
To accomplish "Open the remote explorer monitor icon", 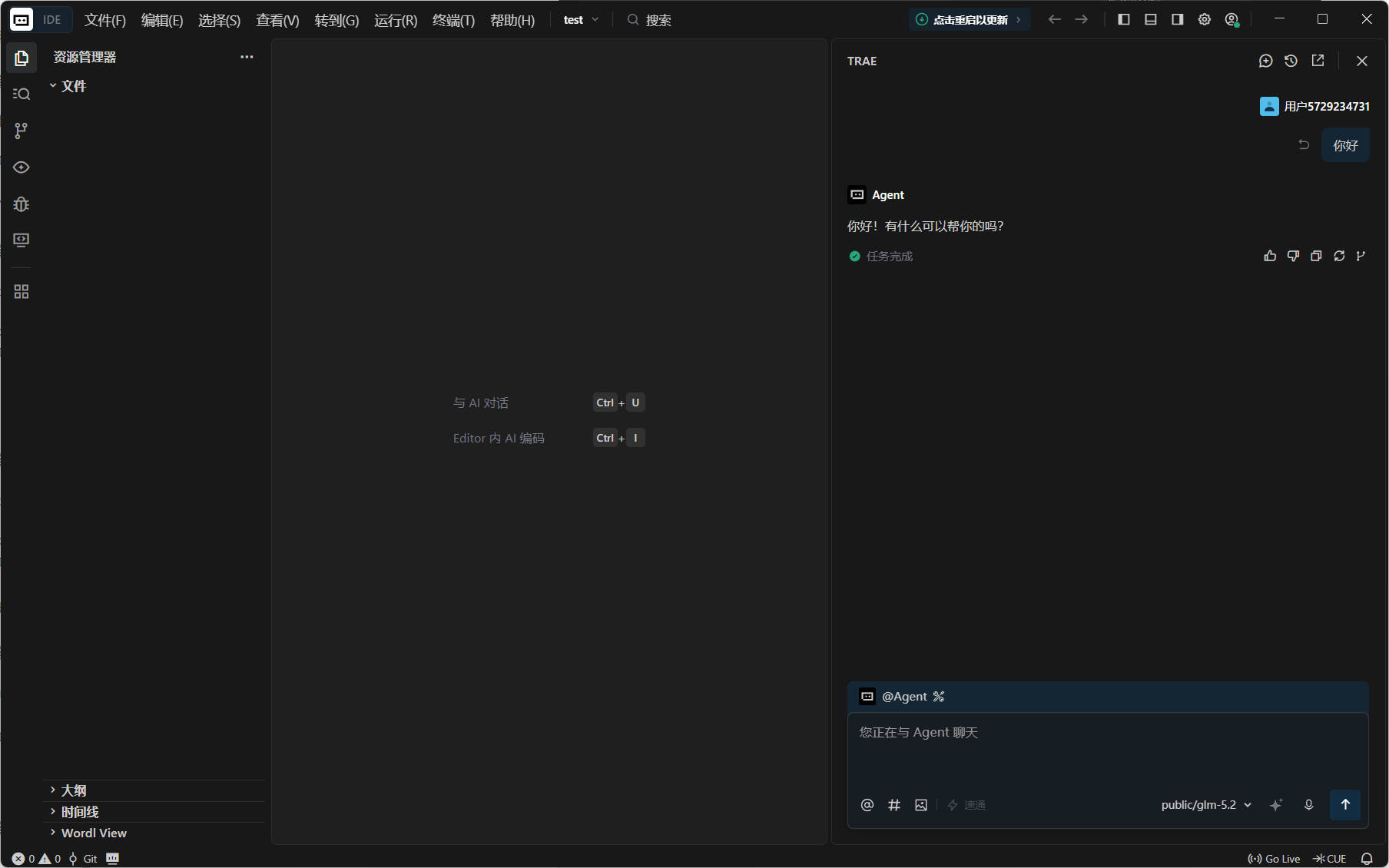I will 22,240.
